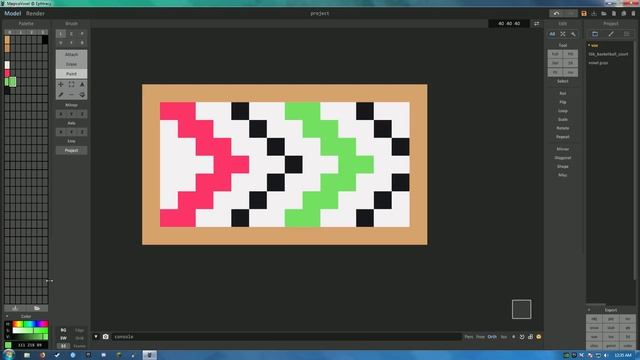Screen dimensions: 640x360
Task: Pick the pink palette swatch
Action: click(x=7, y=73)
